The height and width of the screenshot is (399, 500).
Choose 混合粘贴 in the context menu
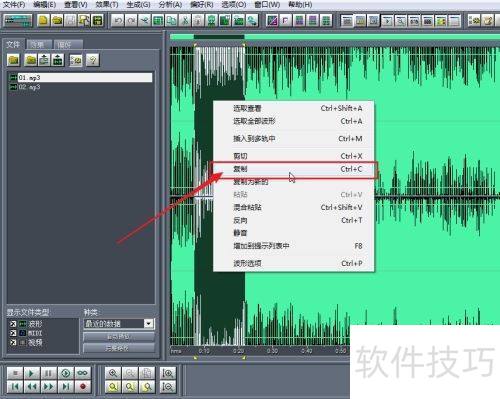[x=294, y=207]
